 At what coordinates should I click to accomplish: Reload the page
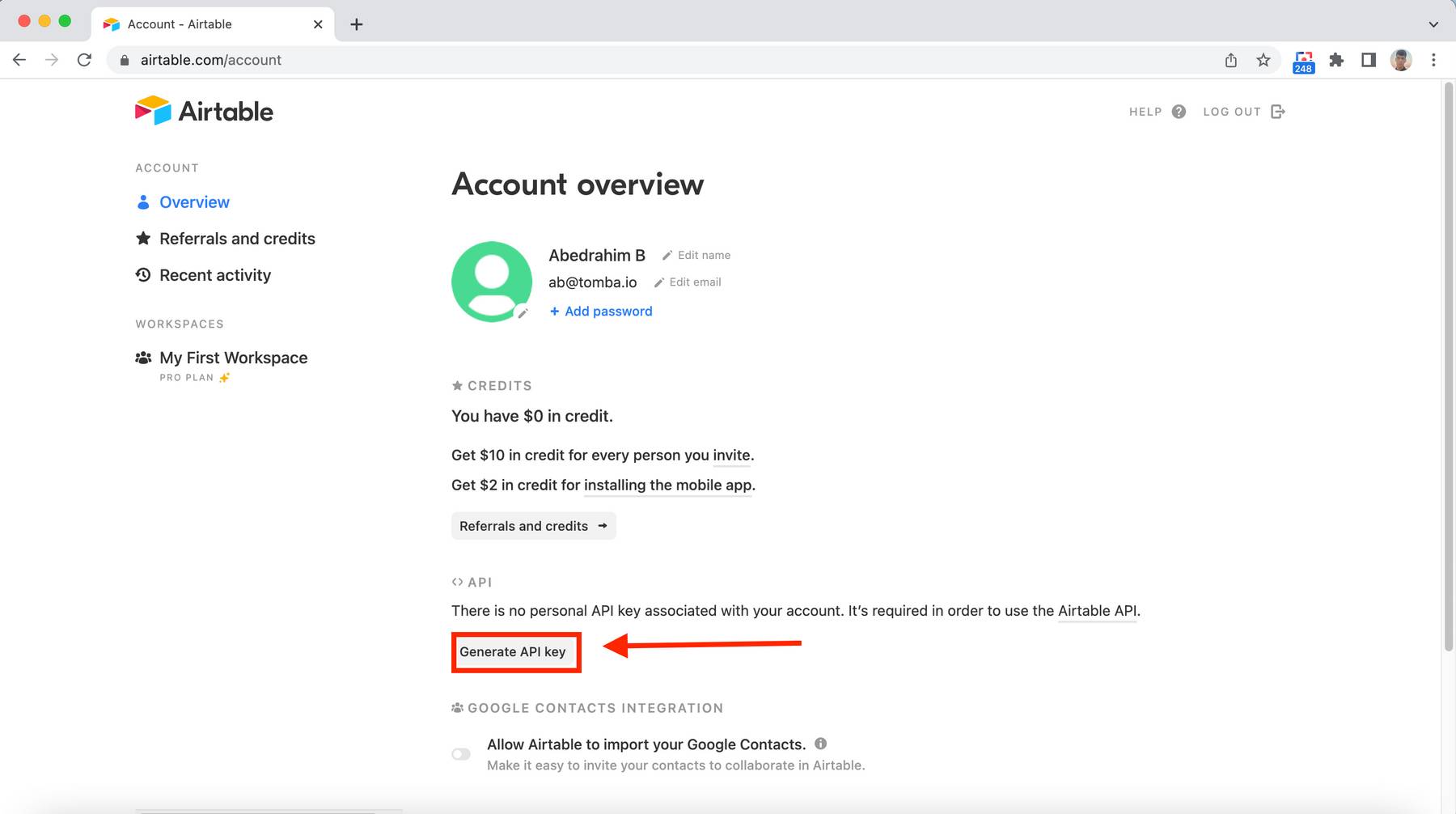click(84, 60)
